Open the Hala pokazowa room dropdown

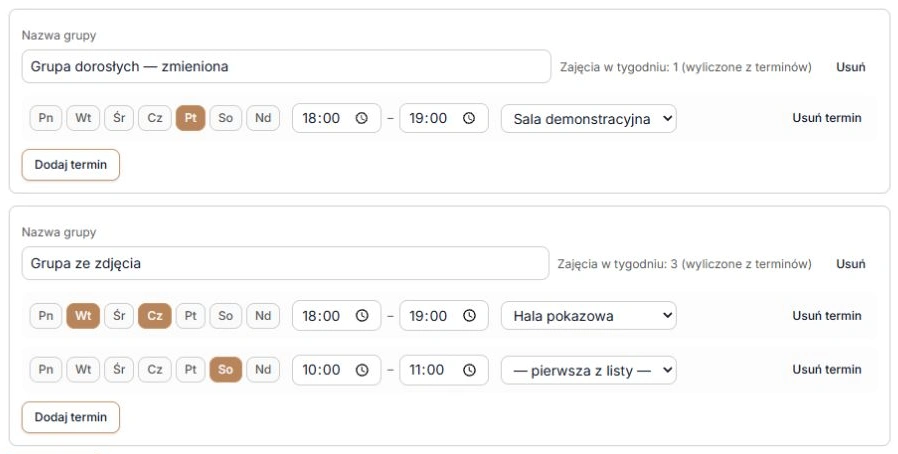point(589,316)
